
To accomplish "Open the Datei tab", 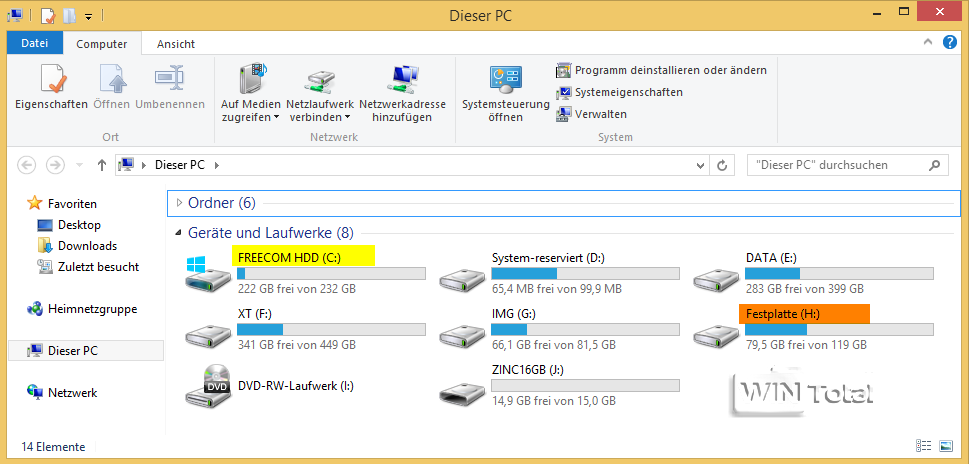I will coord(35,43).
